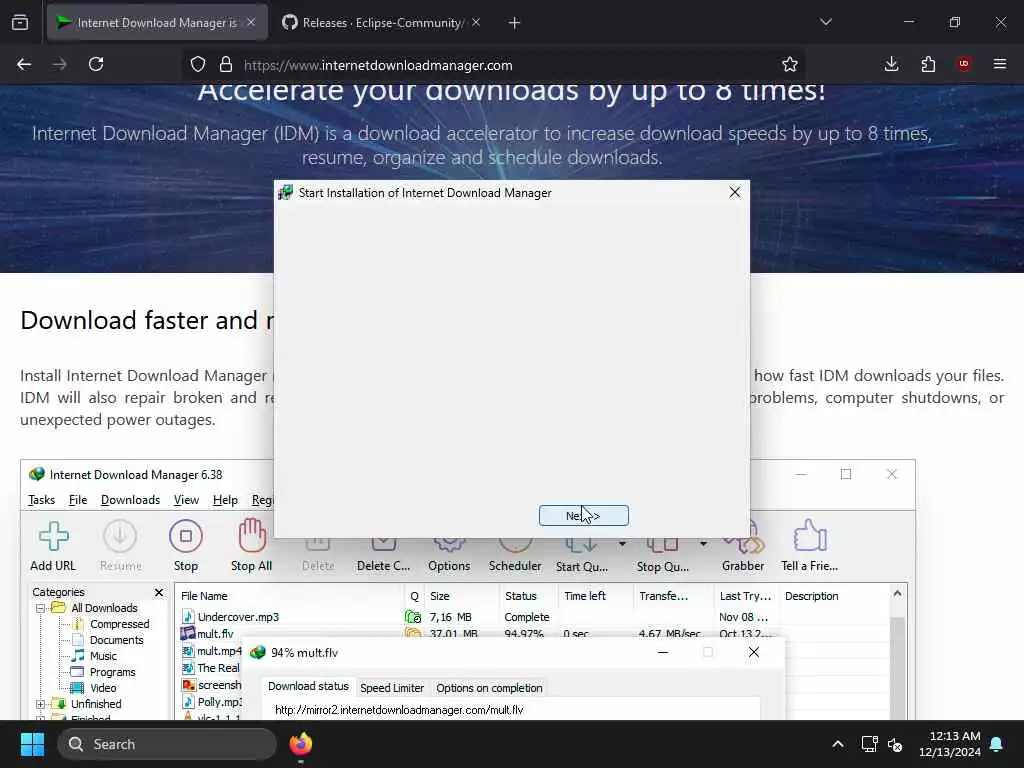This screenshot has width=1024, height=768.
Task: Open the notification bell in taskbar
Action: coord(997,744)
